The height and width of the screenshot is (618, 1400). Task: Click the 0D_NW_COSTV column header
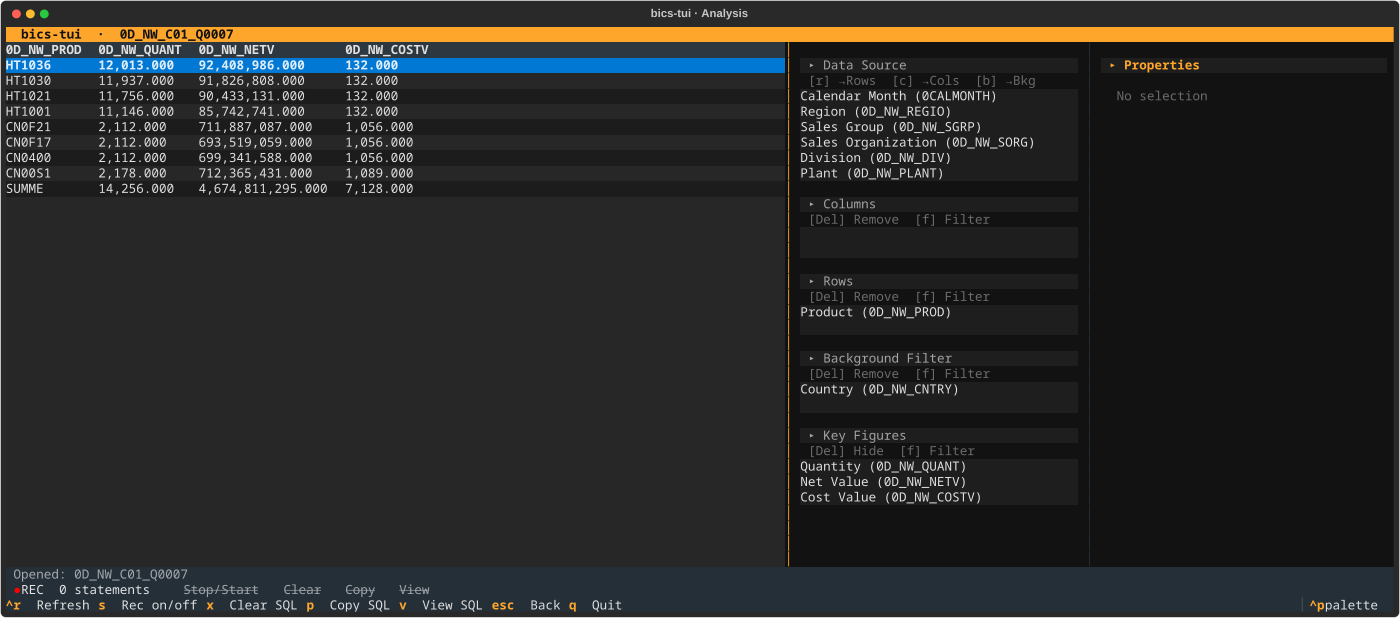pos(387,49)
